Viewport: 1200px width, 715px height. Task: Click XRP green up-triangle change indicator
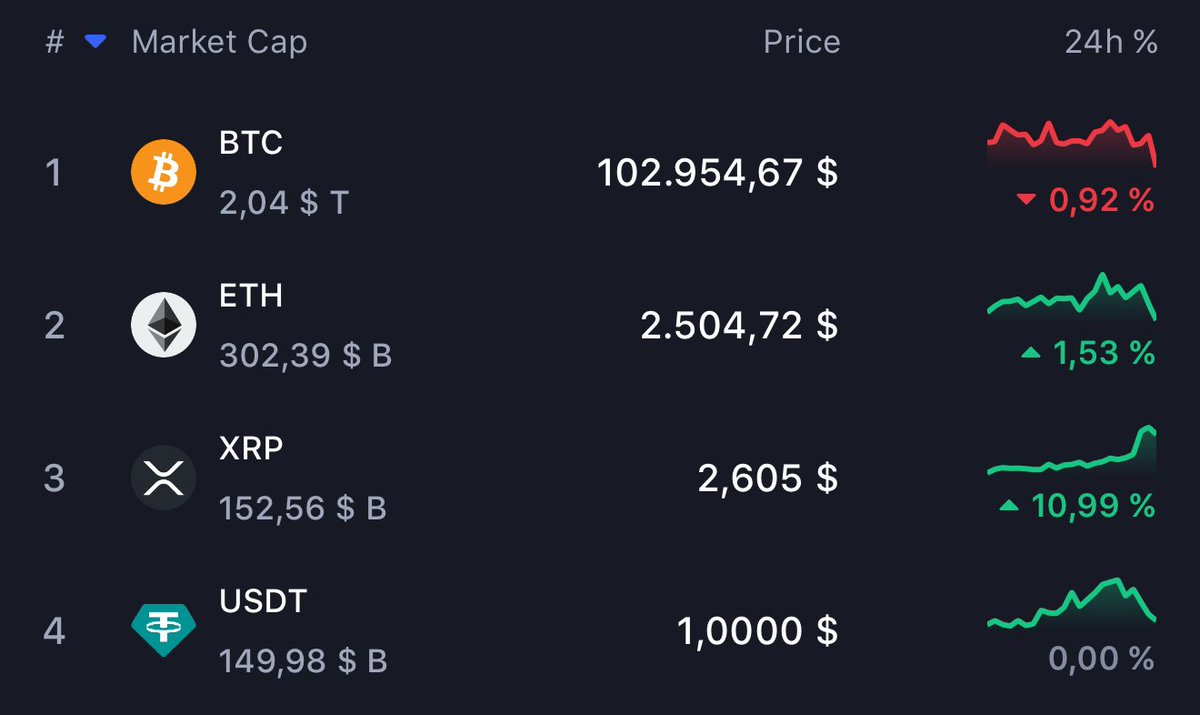coord(1009,506)
